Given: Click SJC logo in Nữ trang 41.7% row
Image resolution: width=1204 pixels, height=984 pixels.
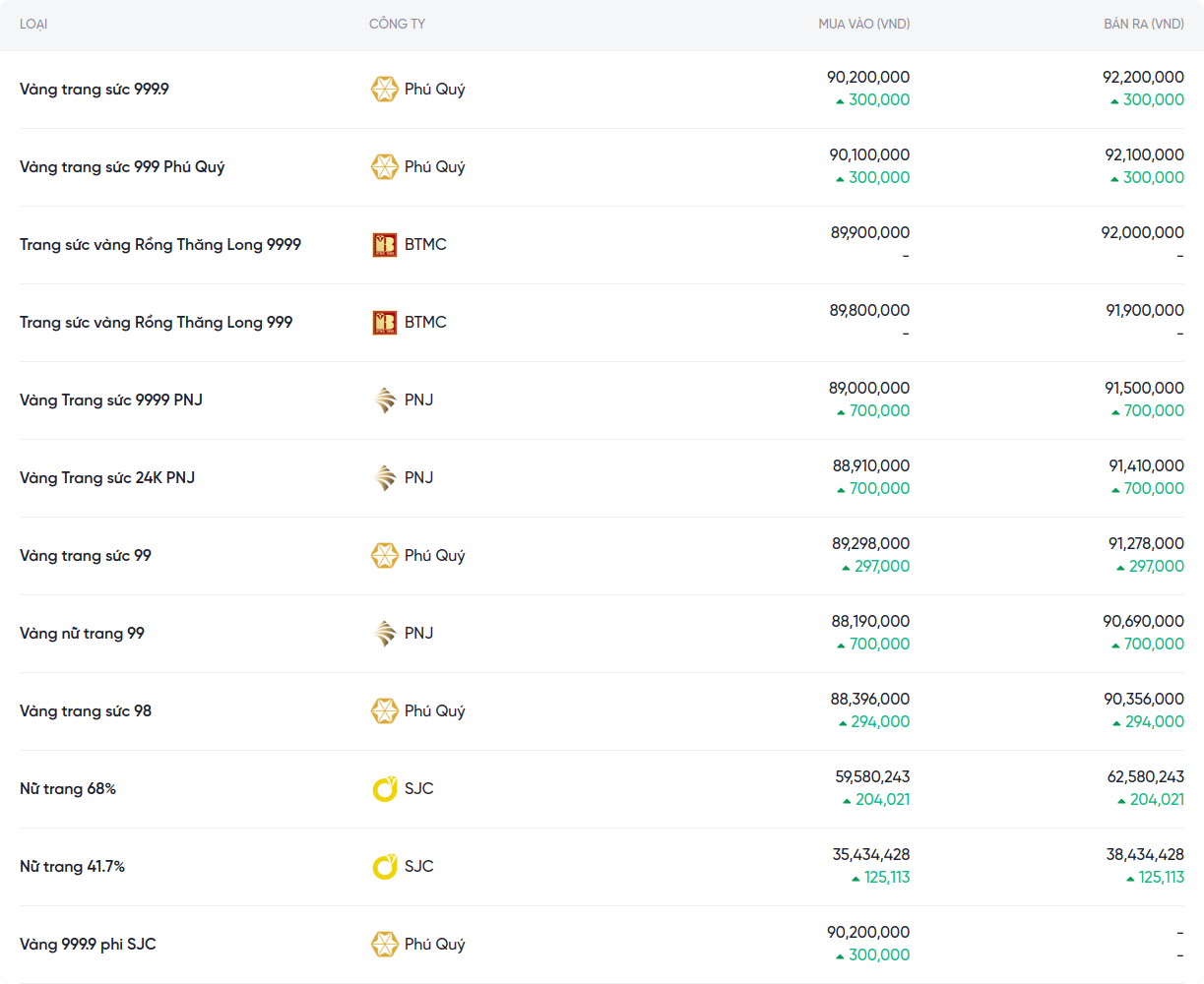Looking at the screenshot, I should coord(384,867).
